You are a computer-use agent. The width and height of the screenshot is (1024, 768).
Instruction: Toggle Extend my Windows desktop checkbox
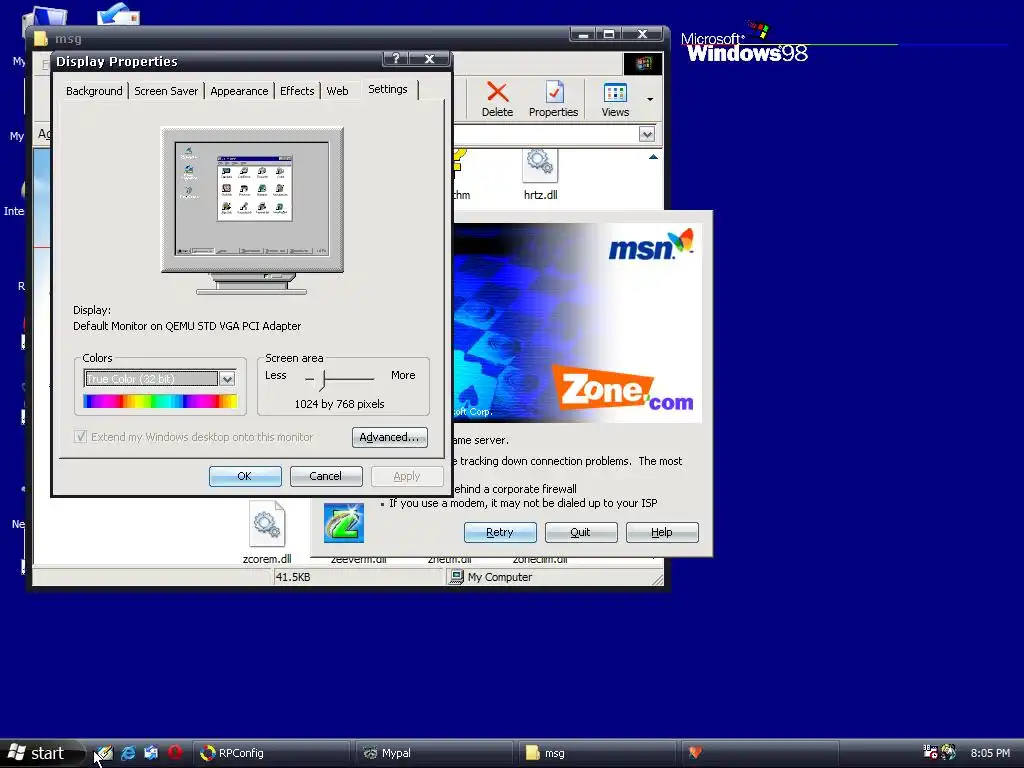pyautogui.click(x=80, y=437)
